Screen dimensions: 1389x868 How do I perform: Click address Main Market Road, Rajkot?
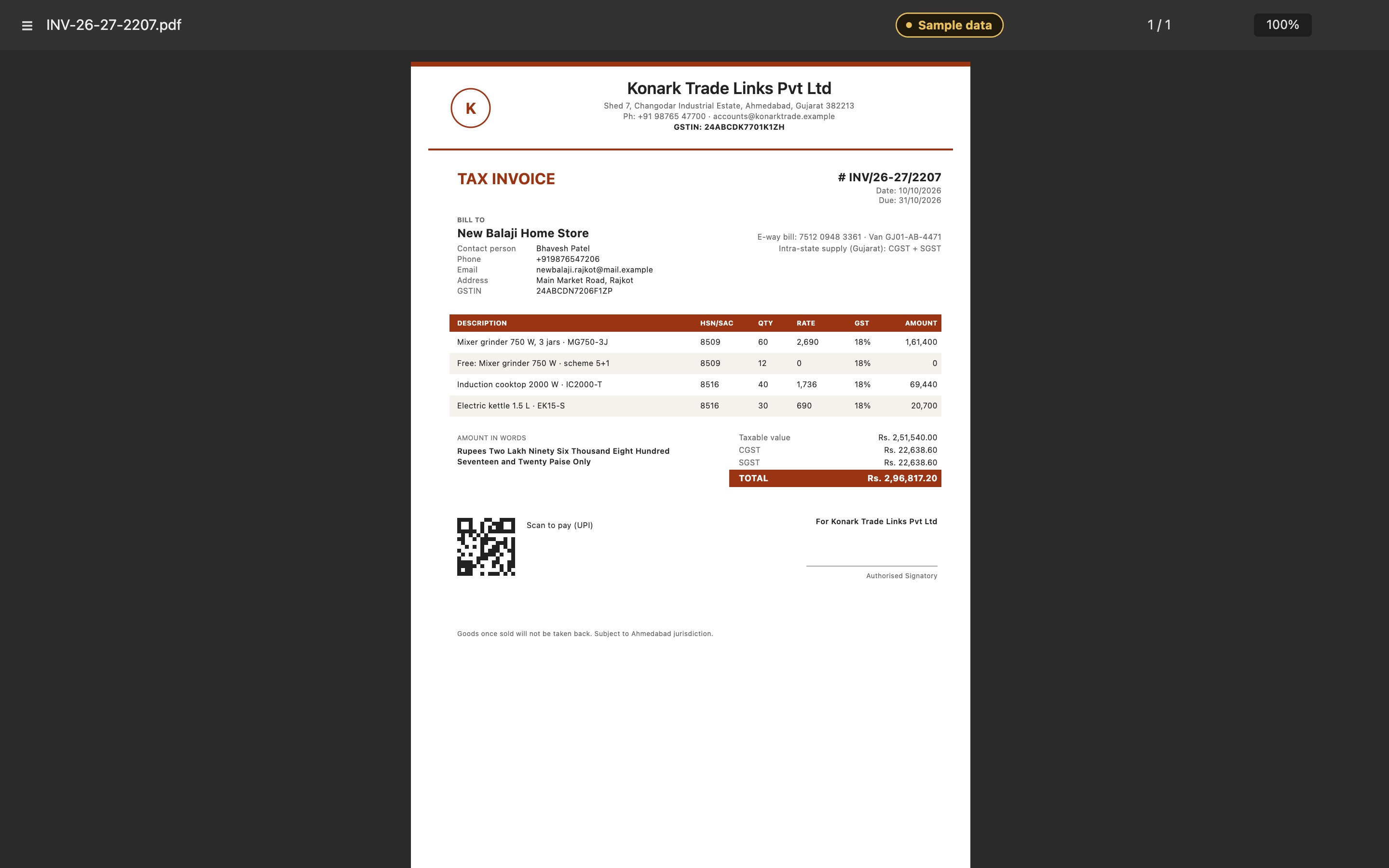point(585,280)
